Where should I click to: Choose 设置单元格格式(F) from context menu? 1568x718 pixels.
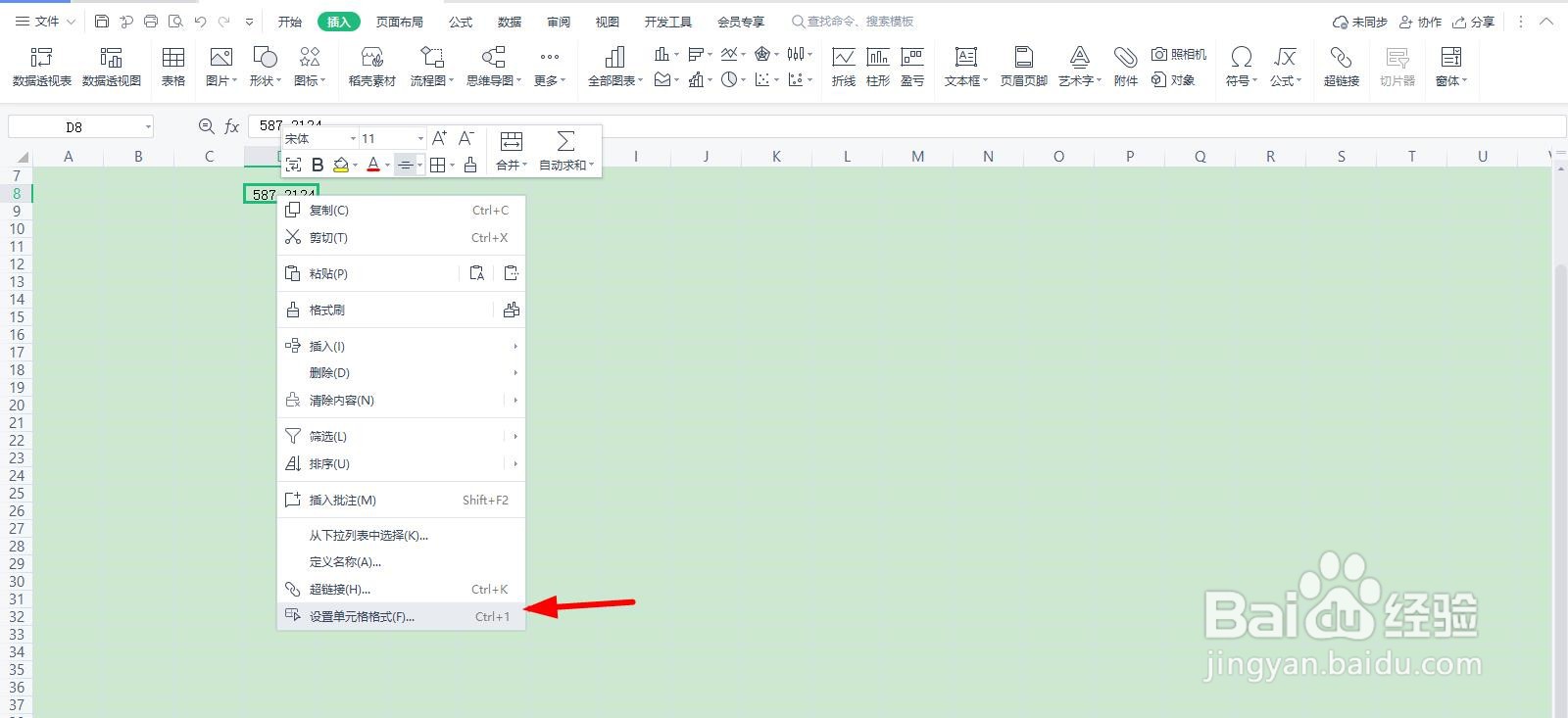402,616
